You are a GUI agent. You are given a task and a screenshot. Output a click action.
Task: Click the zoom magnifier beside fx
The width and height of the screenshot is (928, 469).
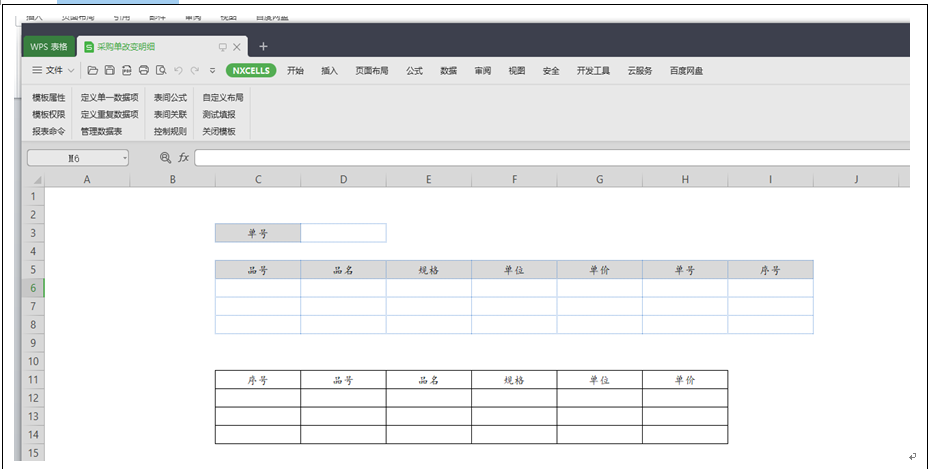pyautogui.click(x=166, y=158)
